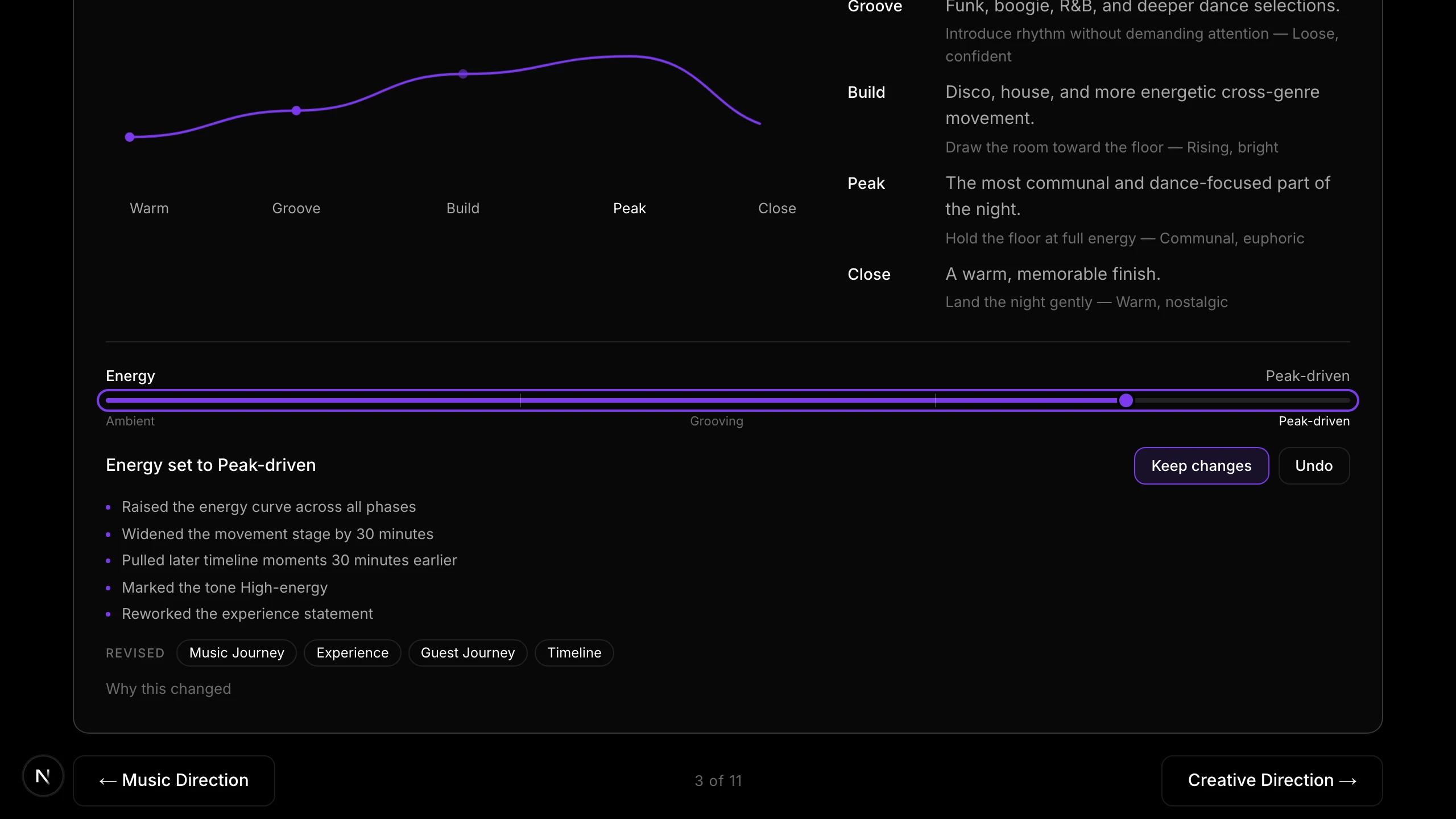Click the Peak label under the chart
Viewport: 1456px width, 819px height.
click(x=629, y=208)
